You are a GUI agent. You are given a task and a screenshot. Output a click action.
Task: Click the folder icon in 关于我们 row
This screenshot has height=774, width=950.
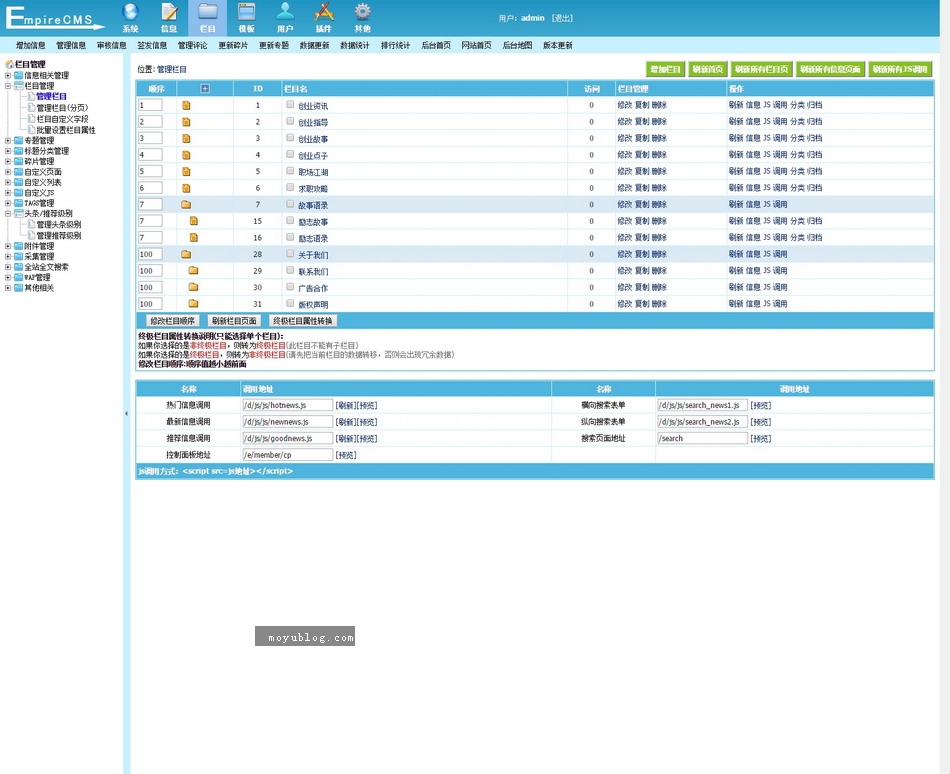coord(186,254)
